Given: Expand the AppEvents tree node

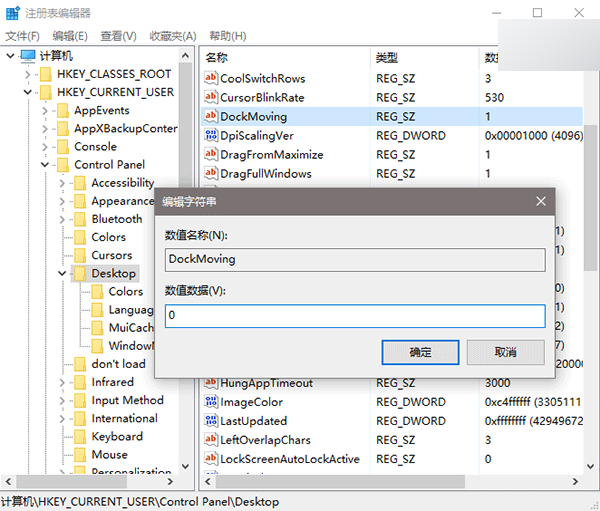Looking at the screenshot, I should (x=45, y=110).
